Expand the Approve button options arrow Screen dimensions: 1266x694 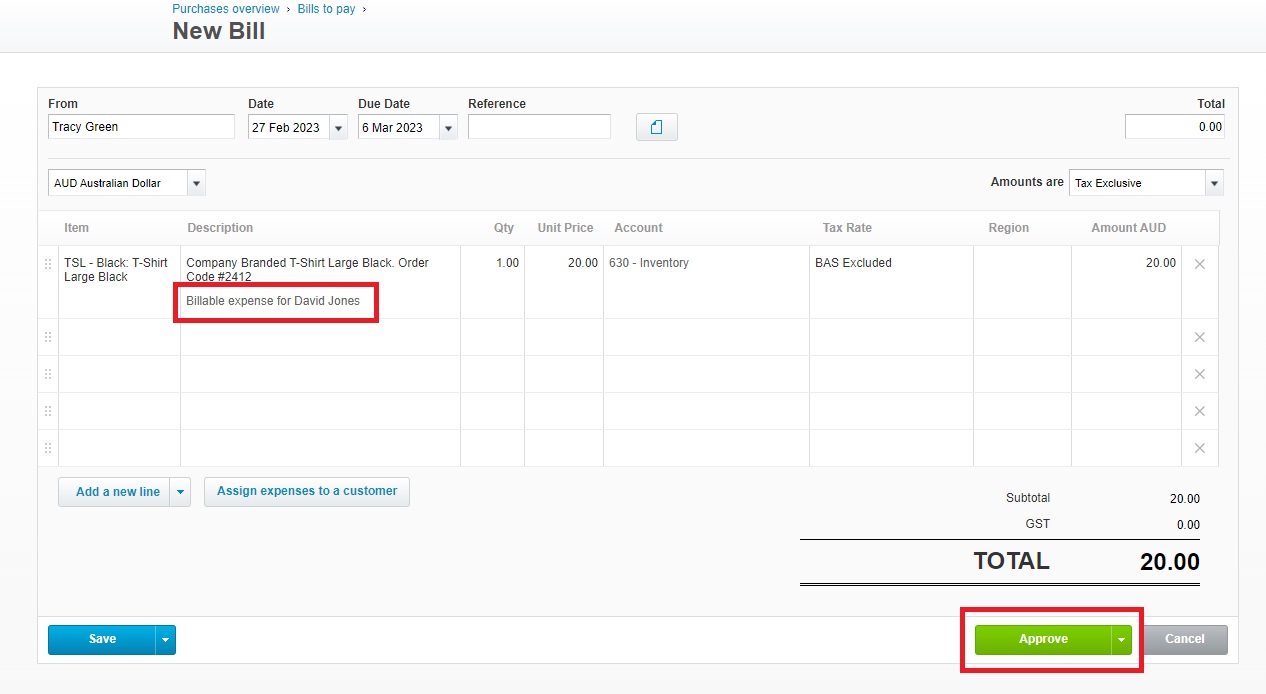(x=1121, y=640)
